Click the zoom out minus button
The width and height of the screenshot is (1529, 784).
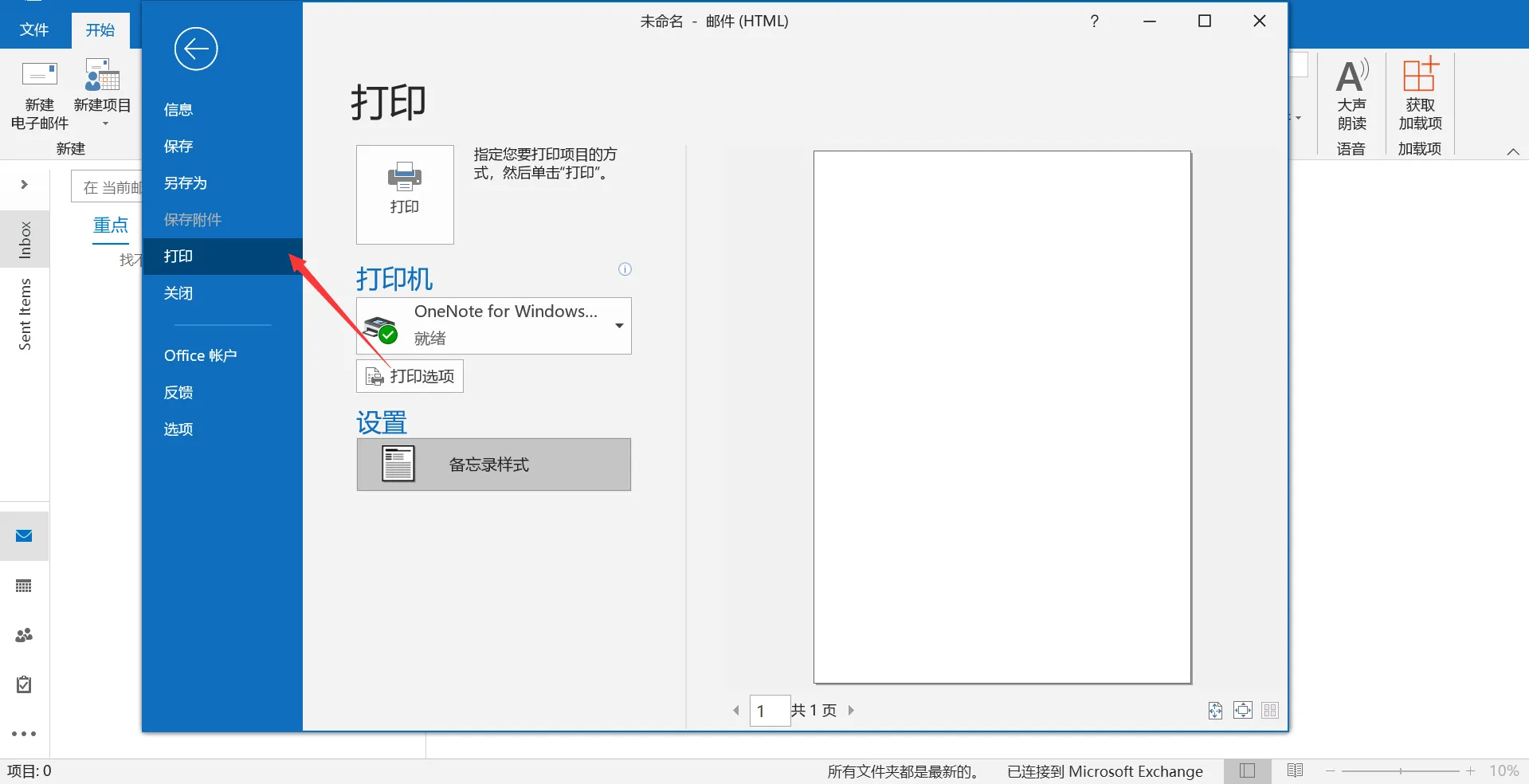(1331, 771)
